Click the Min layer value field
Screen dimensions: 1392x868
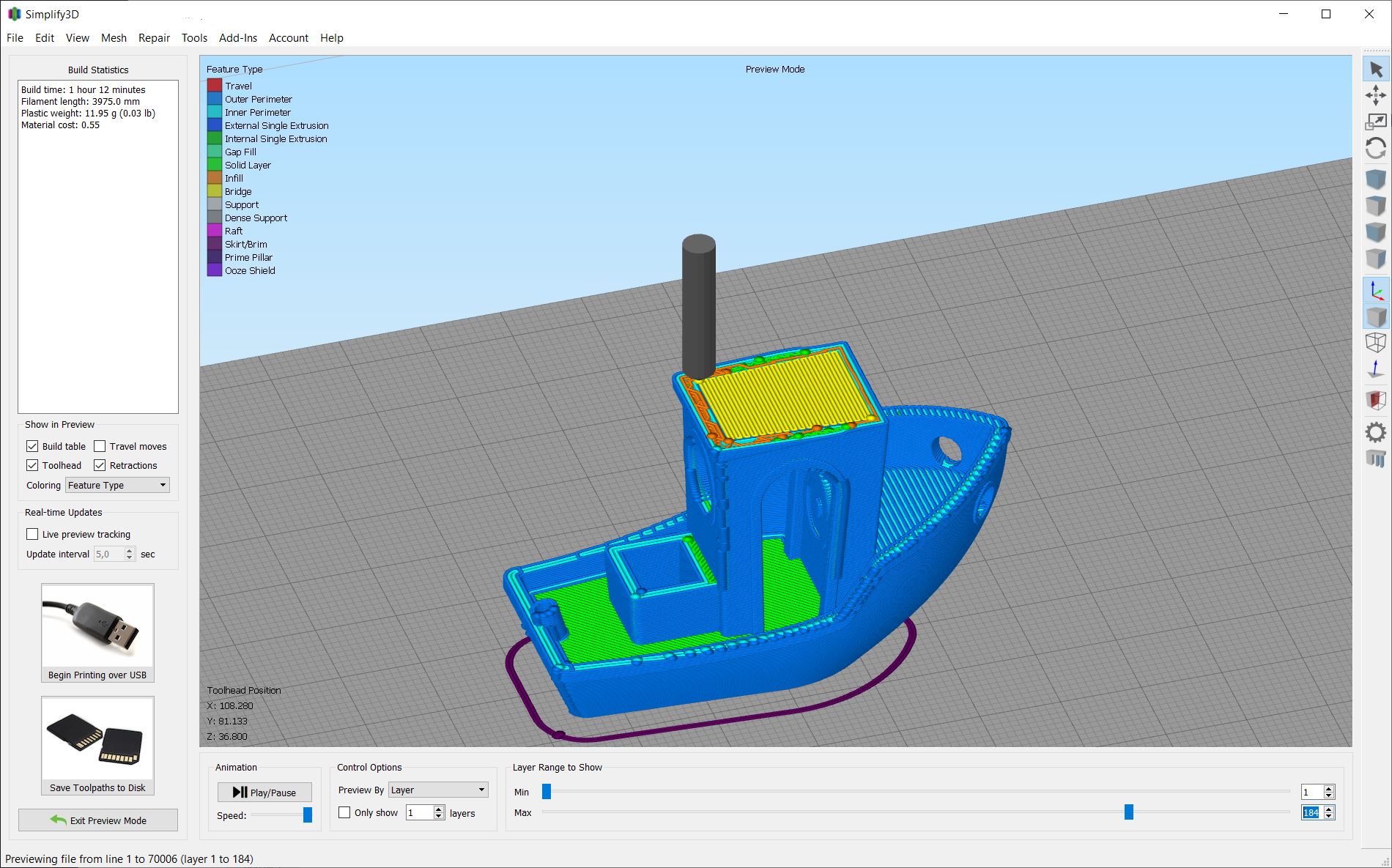1311,792
